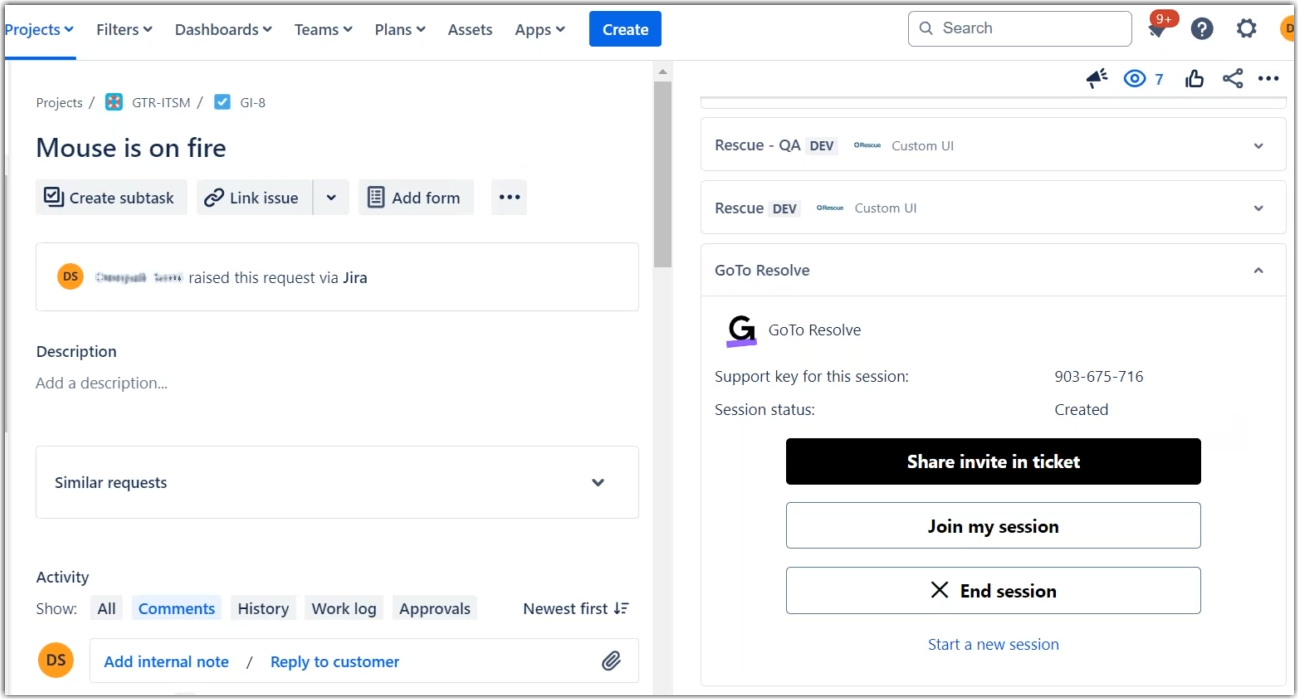
Task: Open the Filters menu
Action: [x=124, y=29]
